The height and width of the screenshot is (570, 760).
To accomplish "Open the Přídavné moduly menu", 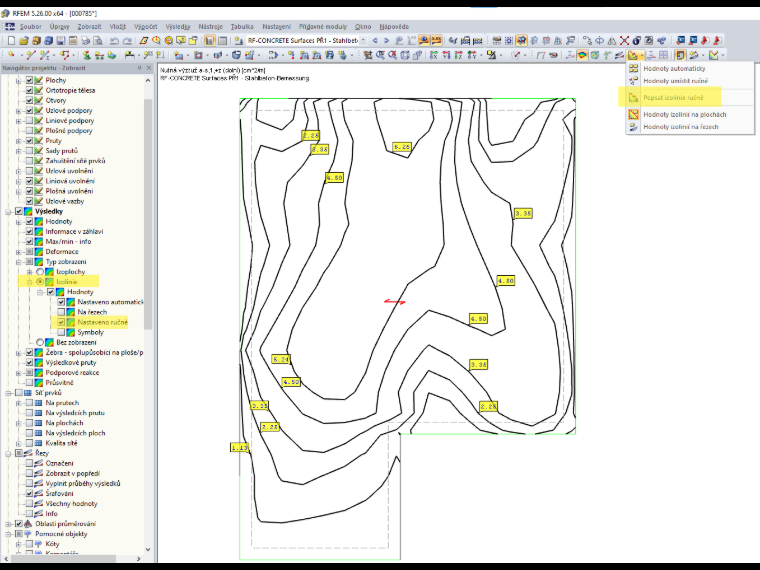I will click(323, 27).
